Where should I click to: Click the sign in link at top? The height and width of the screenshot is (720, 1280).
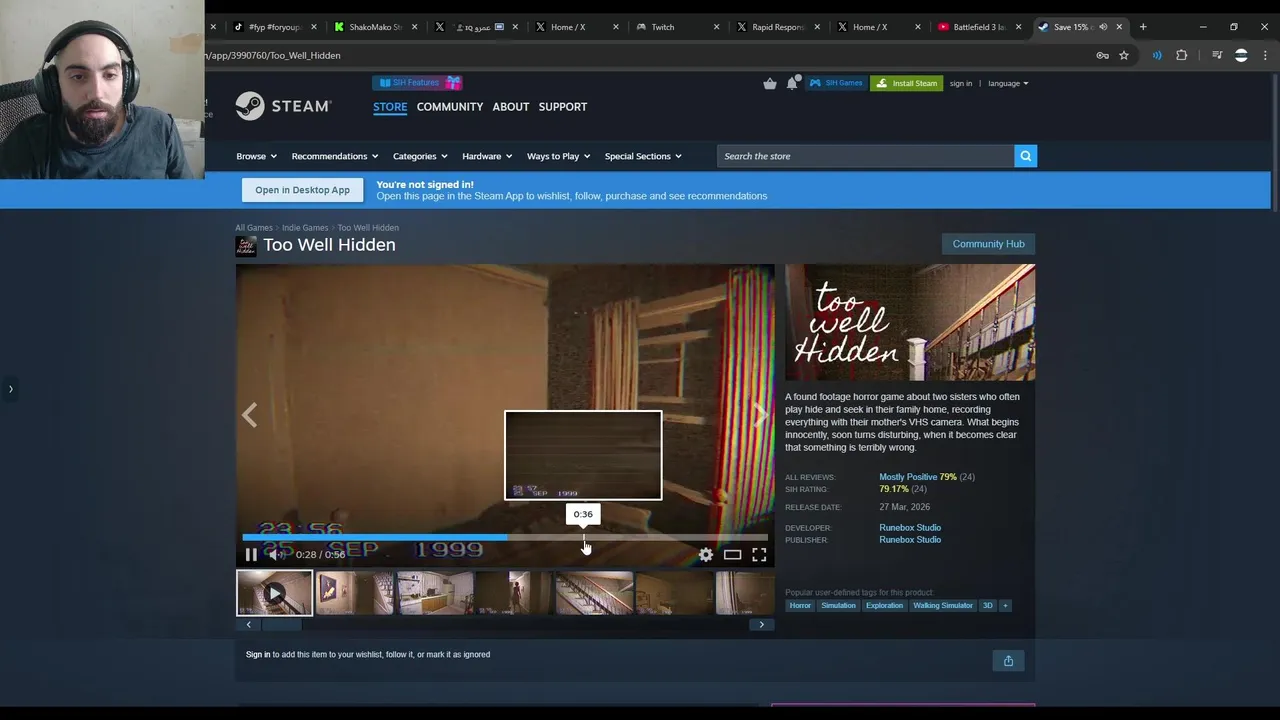click(961, 83)
